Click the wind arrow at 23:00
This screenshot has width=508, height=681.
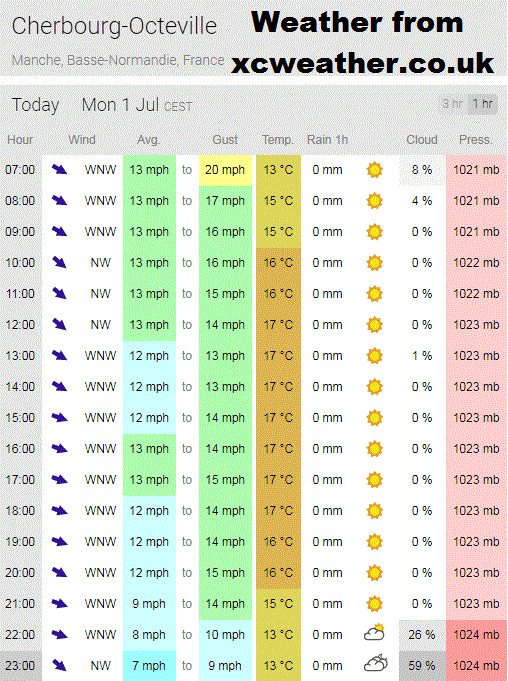click(x=59, y=665)
